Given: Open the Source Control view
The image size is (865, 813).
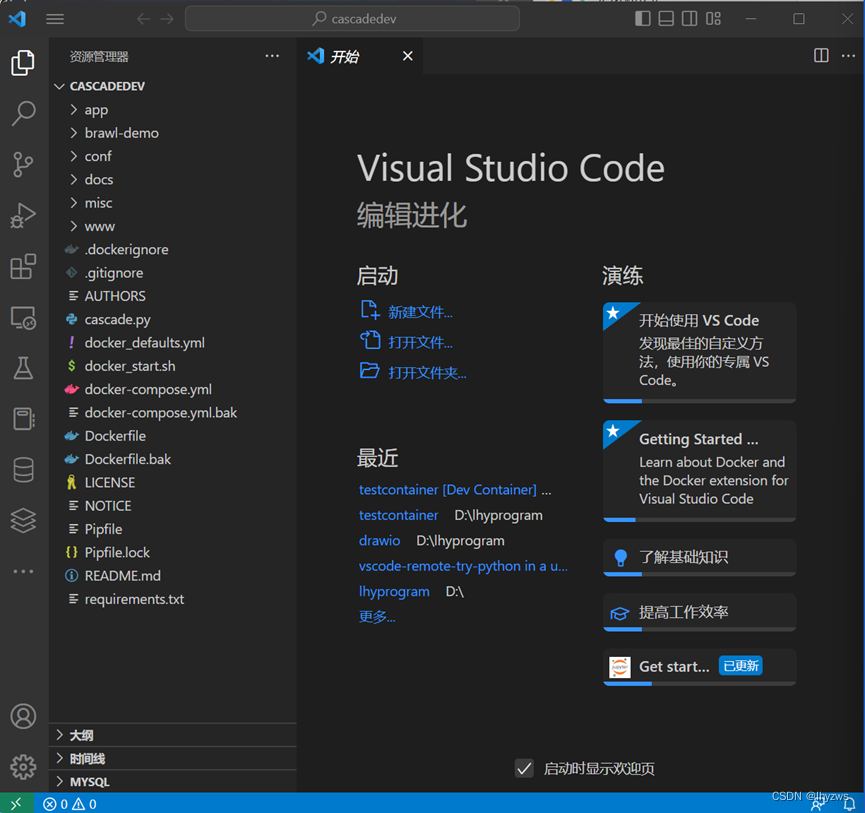Looking at the screenshot, I should [23, 164].
